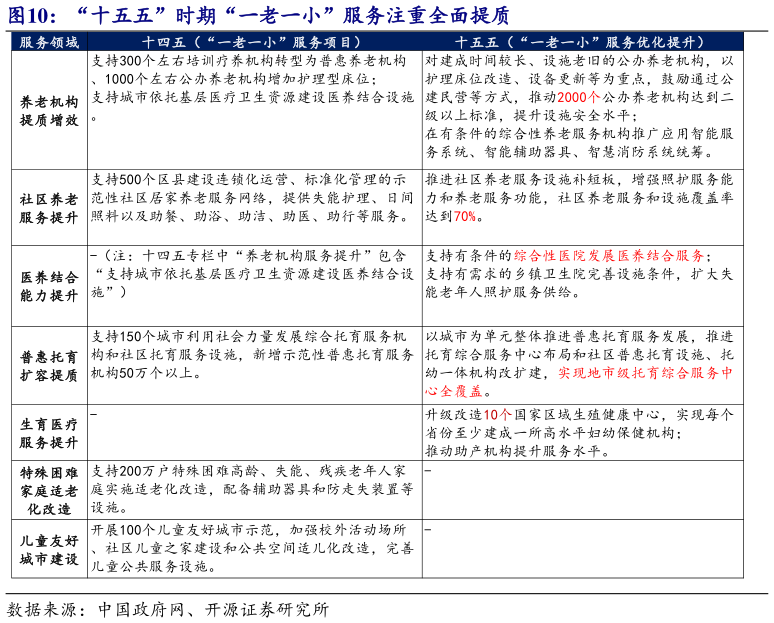
Task: Click the line '支持城市依托基层医疗卫生资源建设' in first row
Action: [253, 97]
